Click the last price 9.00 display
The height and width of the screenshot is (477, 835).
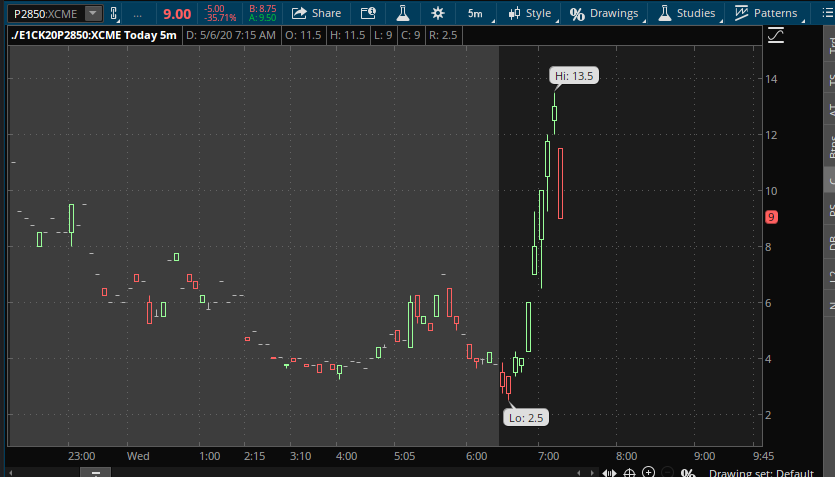[x=177, y=14]
